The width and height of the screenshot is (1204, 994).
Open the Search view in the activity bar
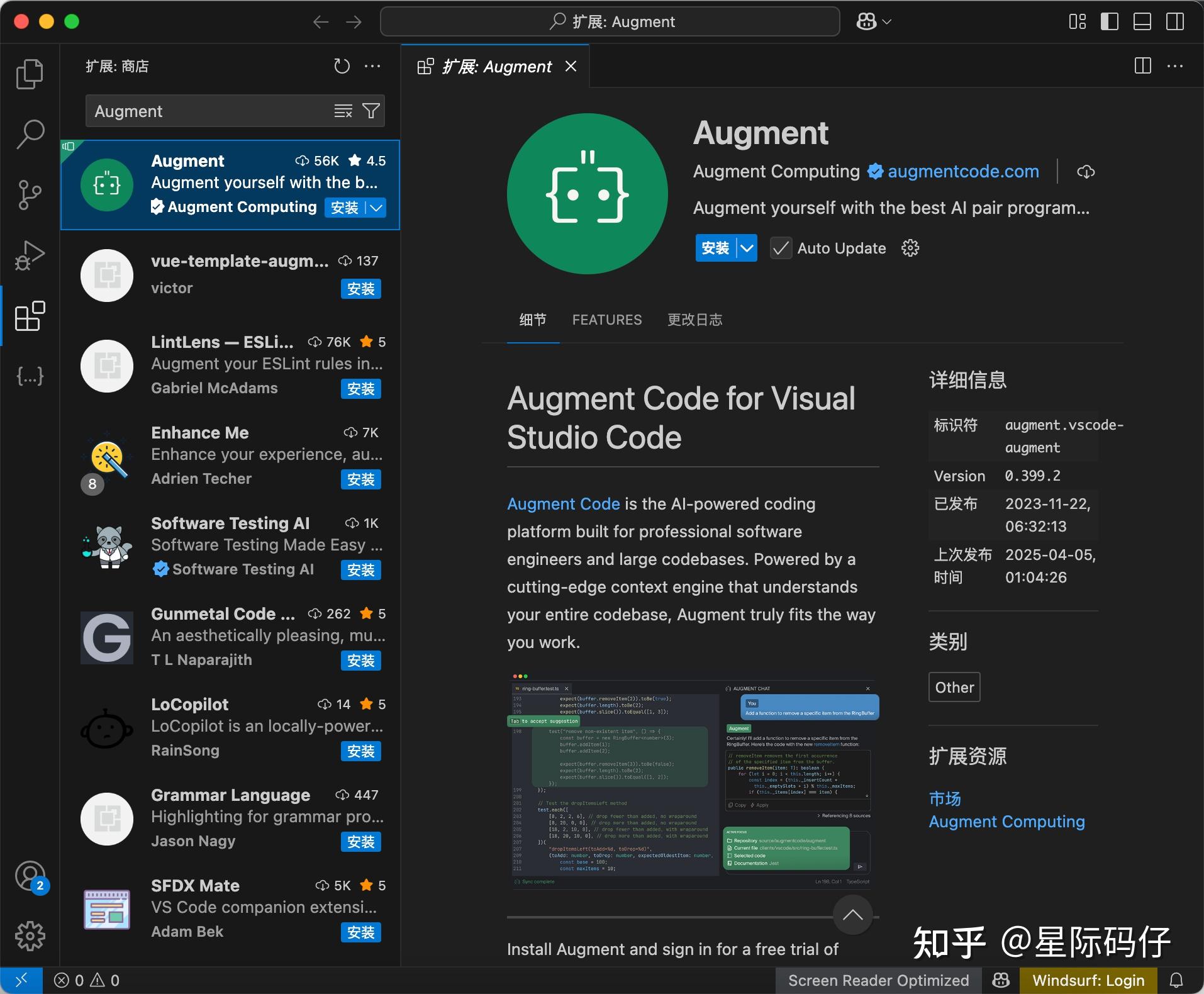(x=29, y=134)
